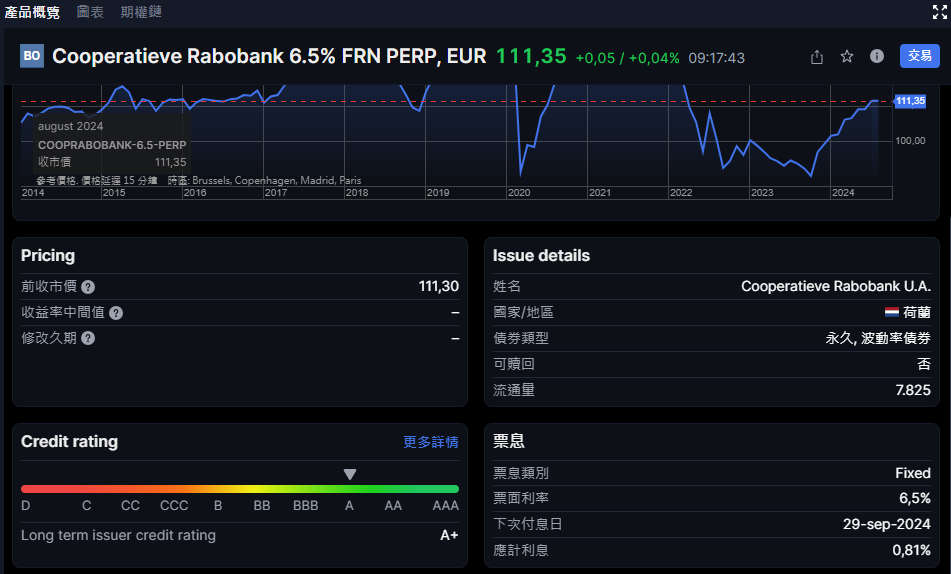Click the Issue details heading
The height and width of the screenshot is (574, 951).
pos(541,255)
